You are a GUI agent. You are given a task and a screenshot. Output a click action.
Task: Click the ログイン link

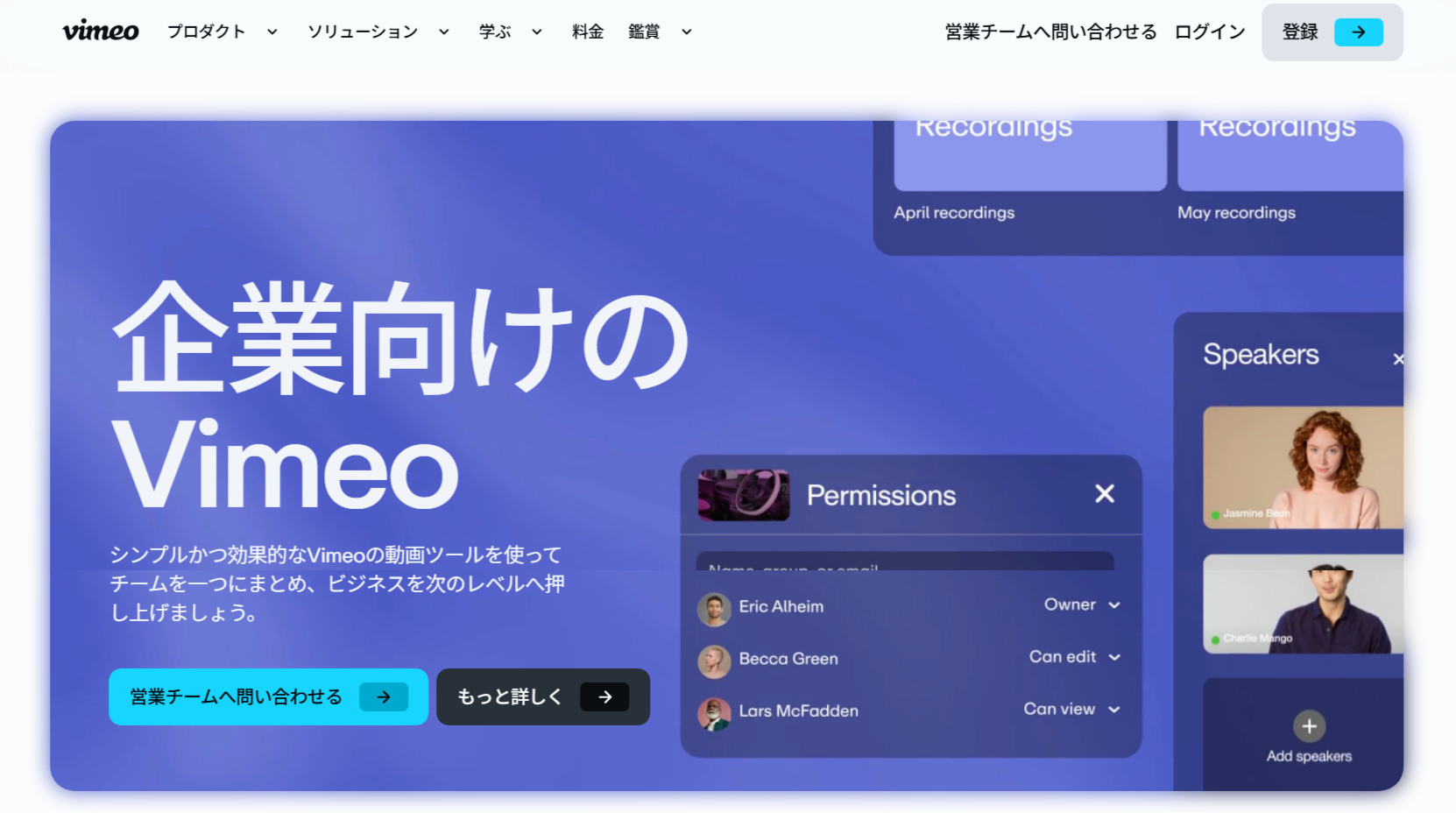tap(1210, 32)
